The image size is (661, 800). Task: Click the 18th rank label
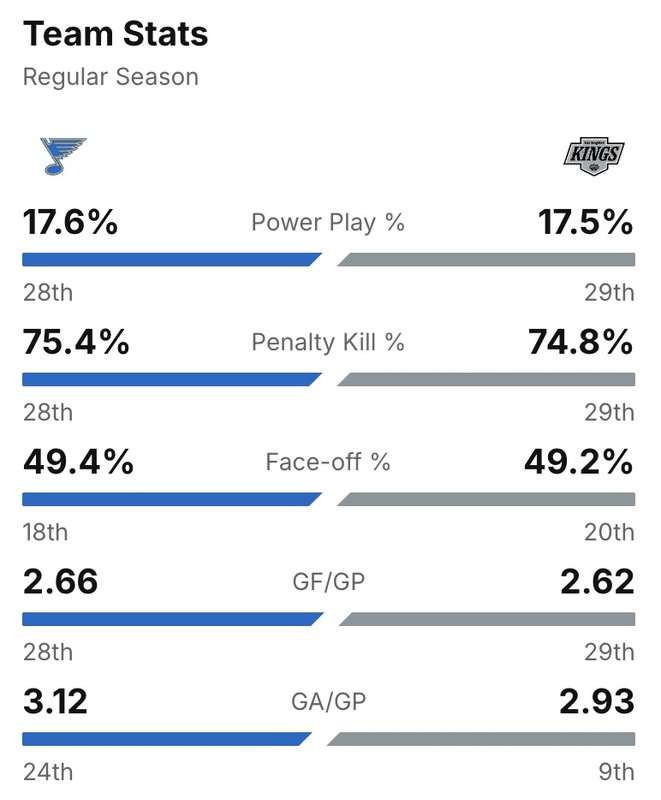coord(45,532)
